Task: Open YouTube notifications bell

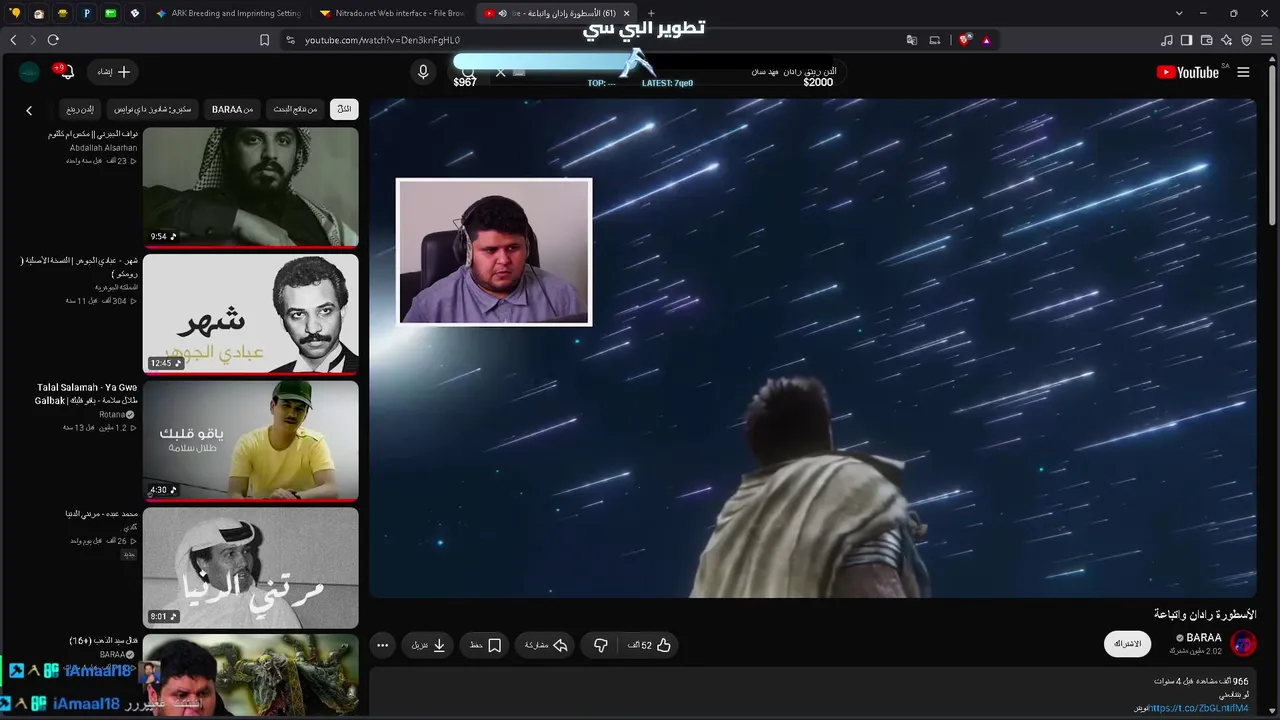Action: pyautogui.click(x=67, y=72)
